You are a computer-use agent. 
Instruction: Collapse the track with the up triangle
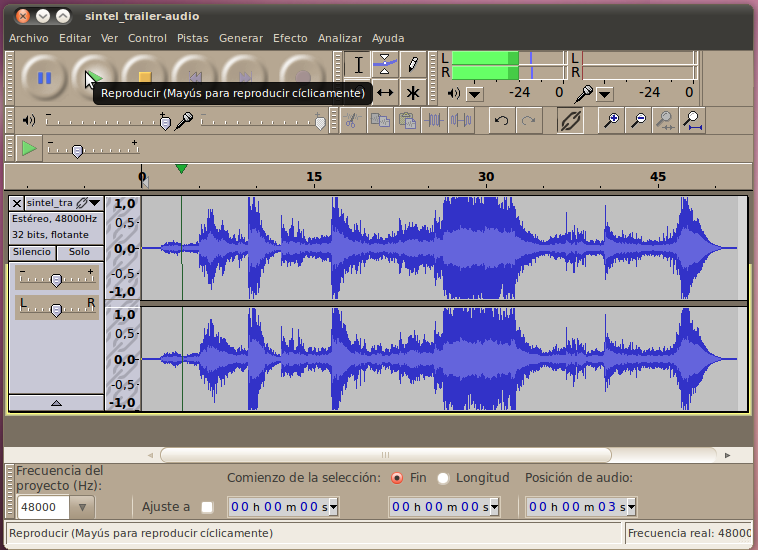(x=56, y=403)
